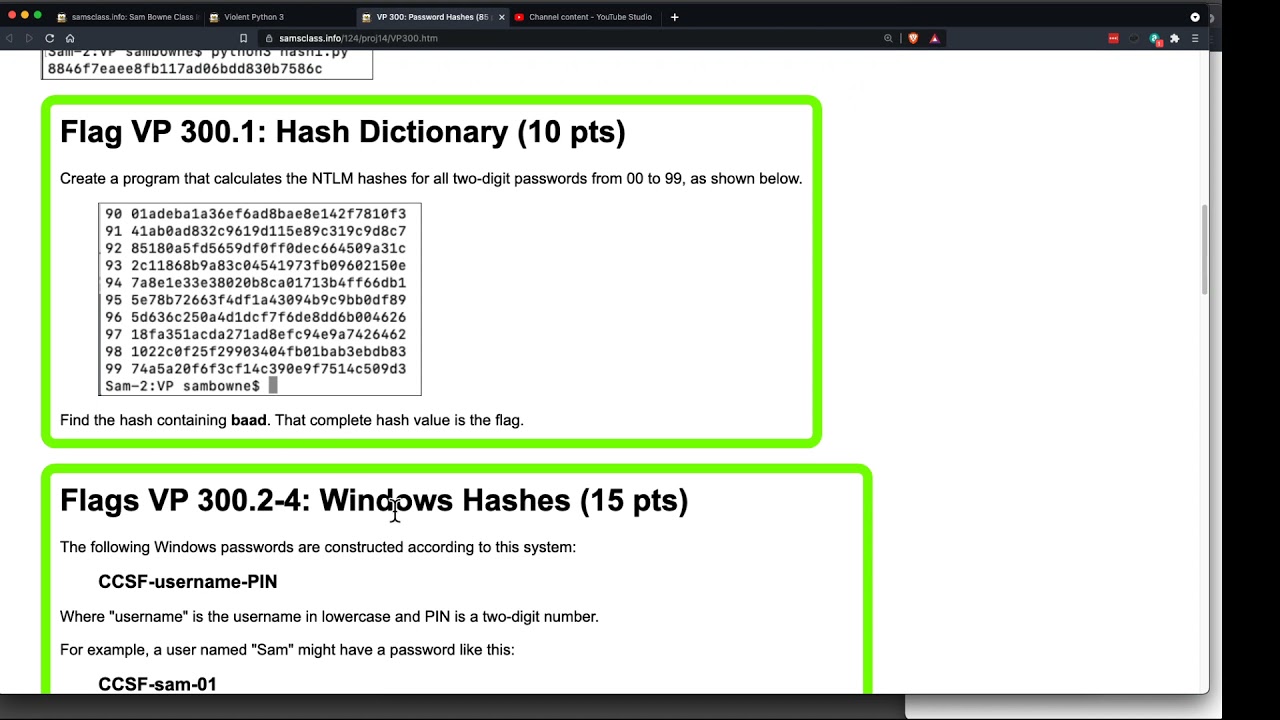Click the hash line starting with 95
The image size is (1280, 720).
(x=255, y=300)
